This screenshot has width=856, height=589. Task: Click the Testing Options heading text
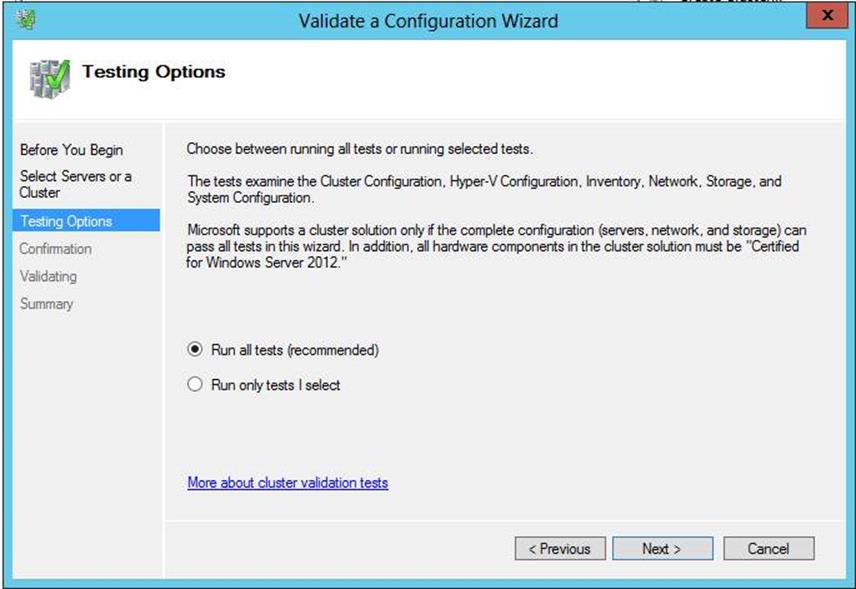[153, 72]
